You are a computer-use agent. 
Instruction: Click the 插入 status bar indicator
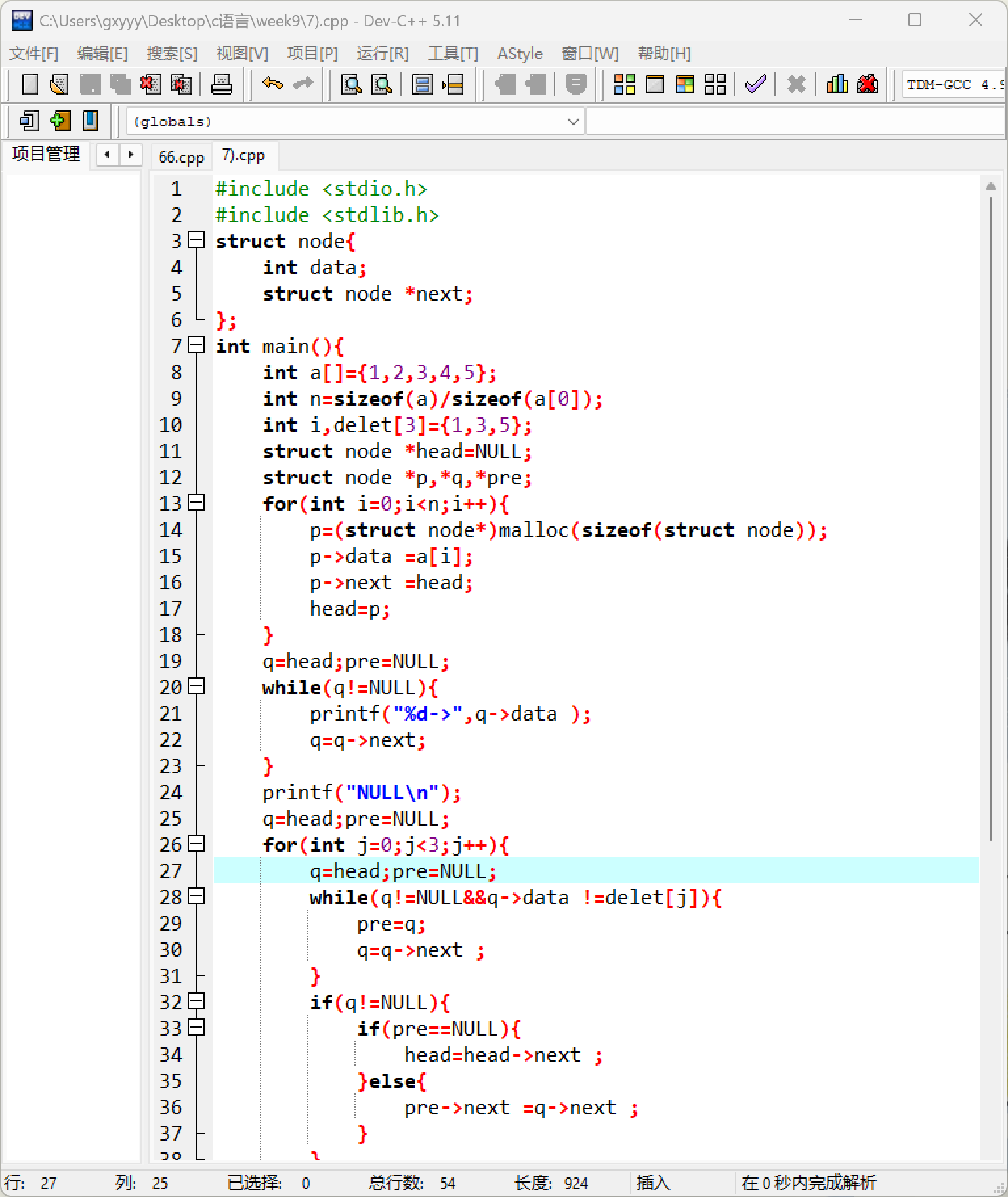tap(653, 1183)
